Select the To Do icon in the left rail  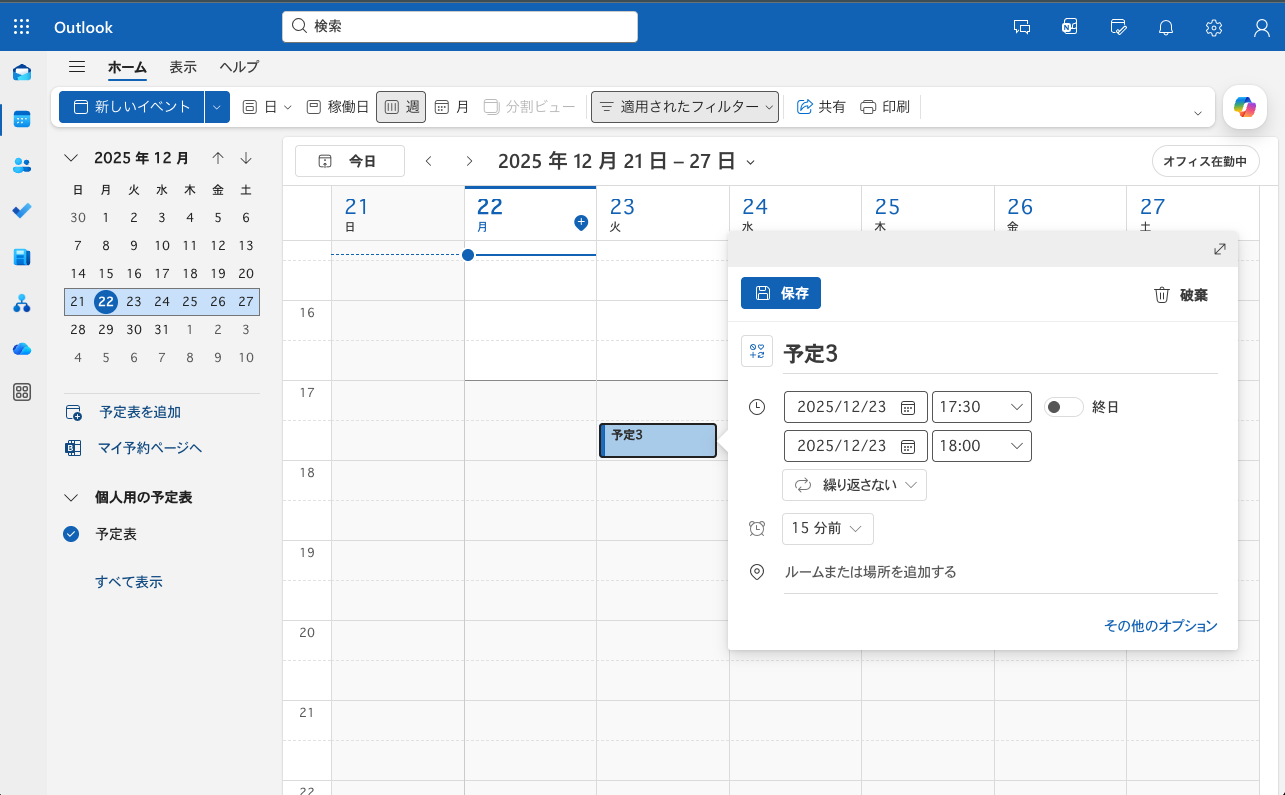point(22,211)
